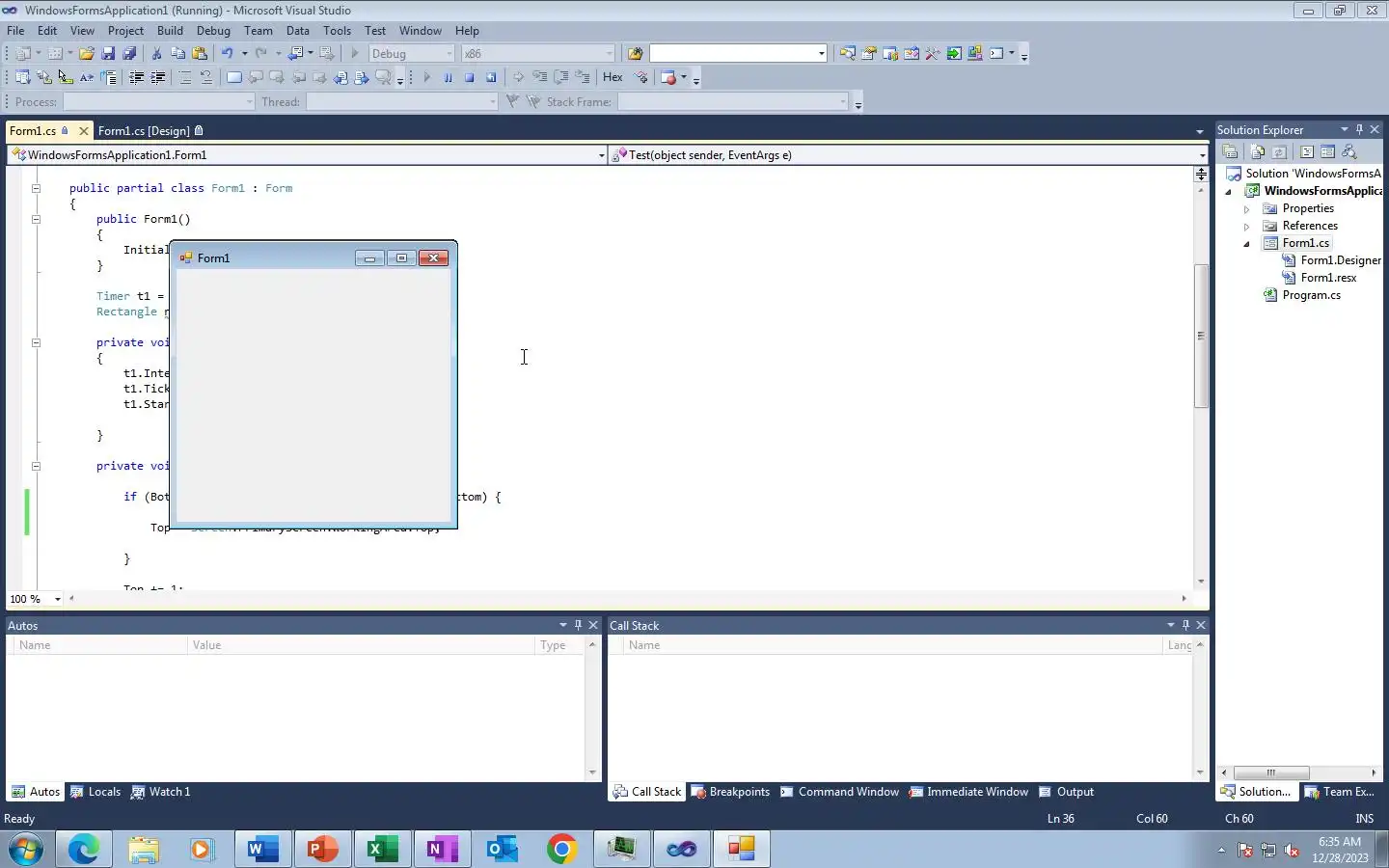Switch to Watch 1 tab
Viewport: 1389px width, 868px height.
pyautogui.click(x=160, y=792)
